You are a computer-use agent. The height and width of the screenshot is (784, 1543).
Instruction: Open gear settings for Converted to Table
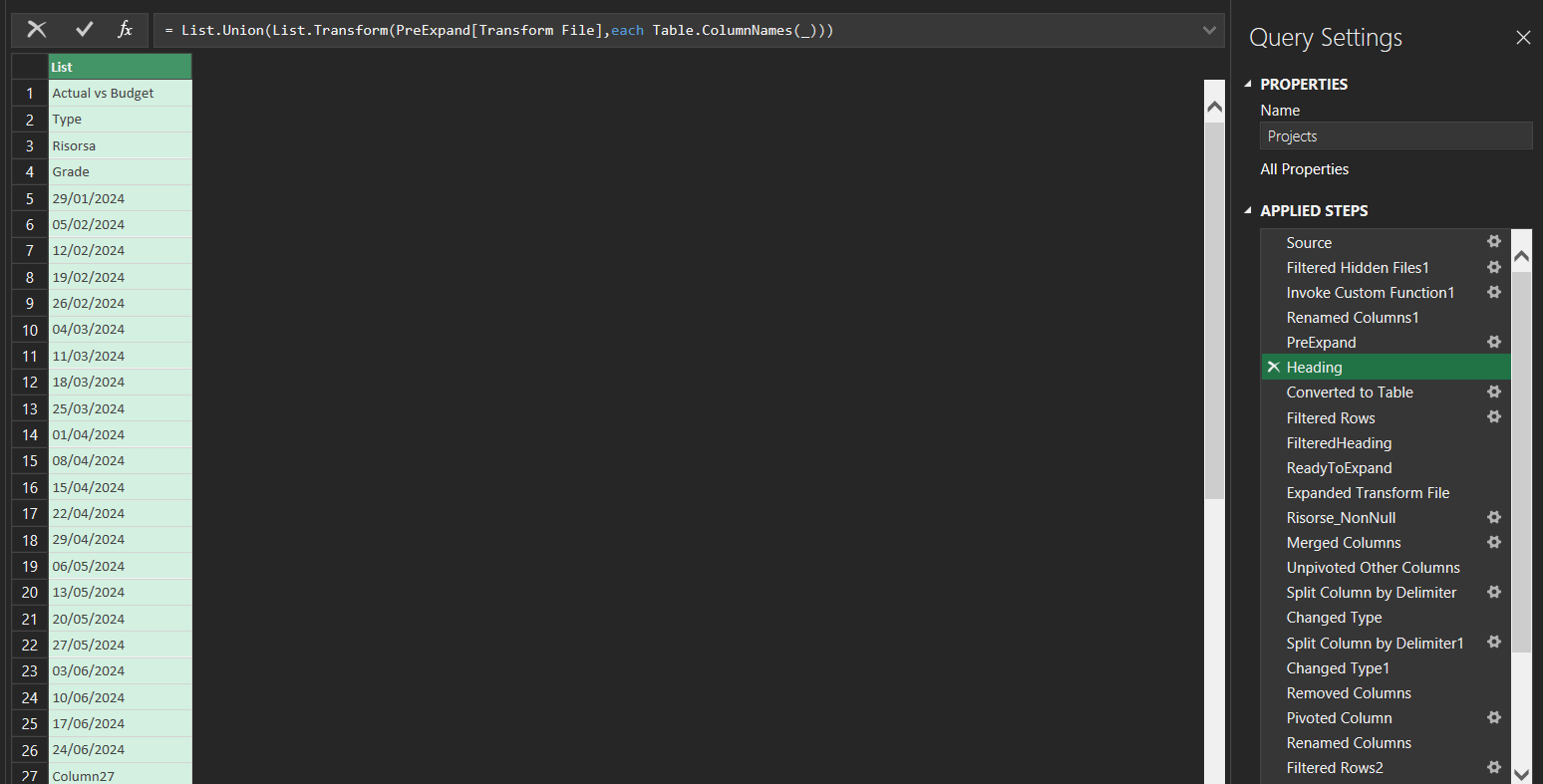click(x=1494, y=392)
